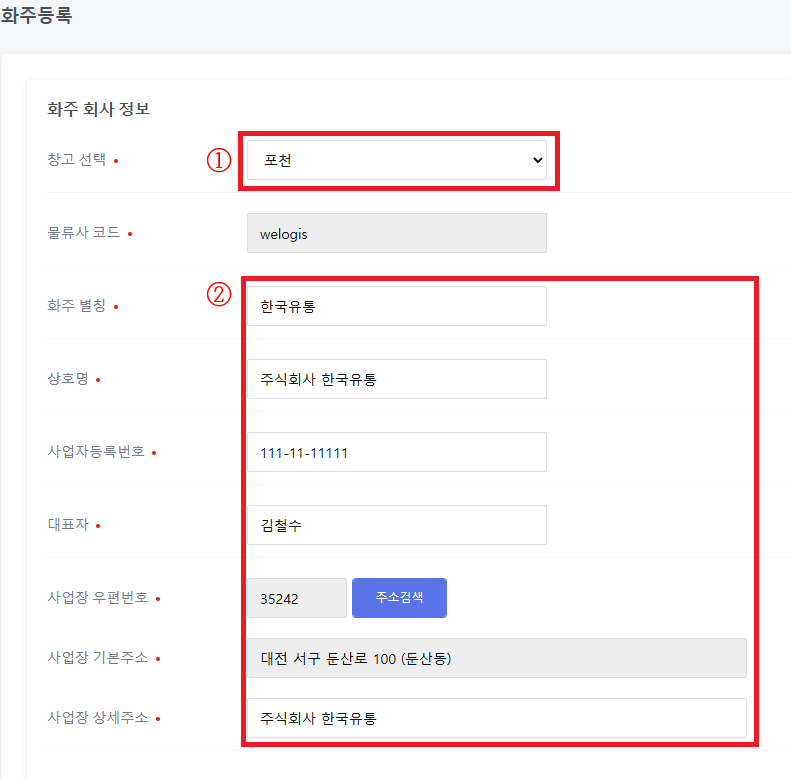Click the 화주 별칭 label text
The image size is (791, 779).
(77, 306)
